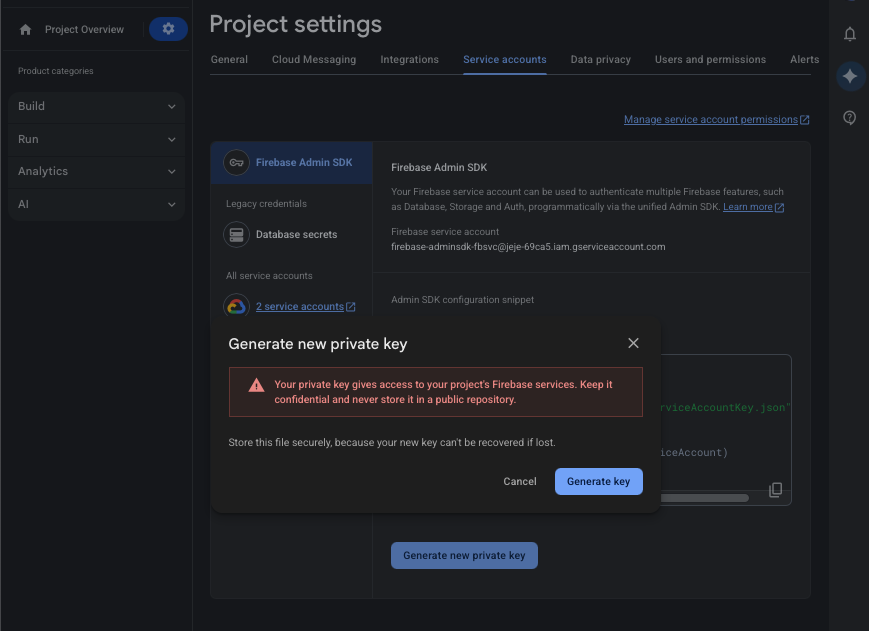This screenshot has width=869, height=631.
Task: Expand the AI category
Action: coord(96,205)
